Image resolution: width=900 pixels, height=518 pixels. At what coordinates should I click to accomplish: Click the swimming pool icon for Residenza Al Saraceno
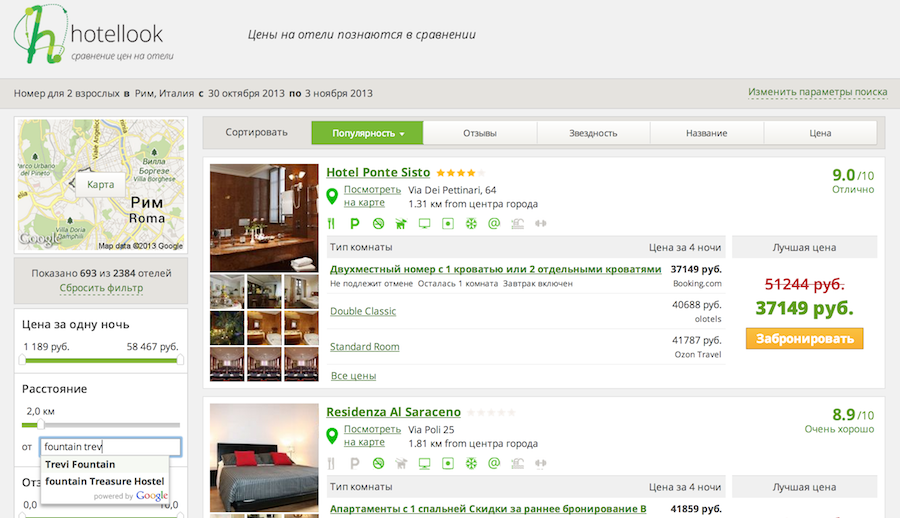tap(518, 463)
